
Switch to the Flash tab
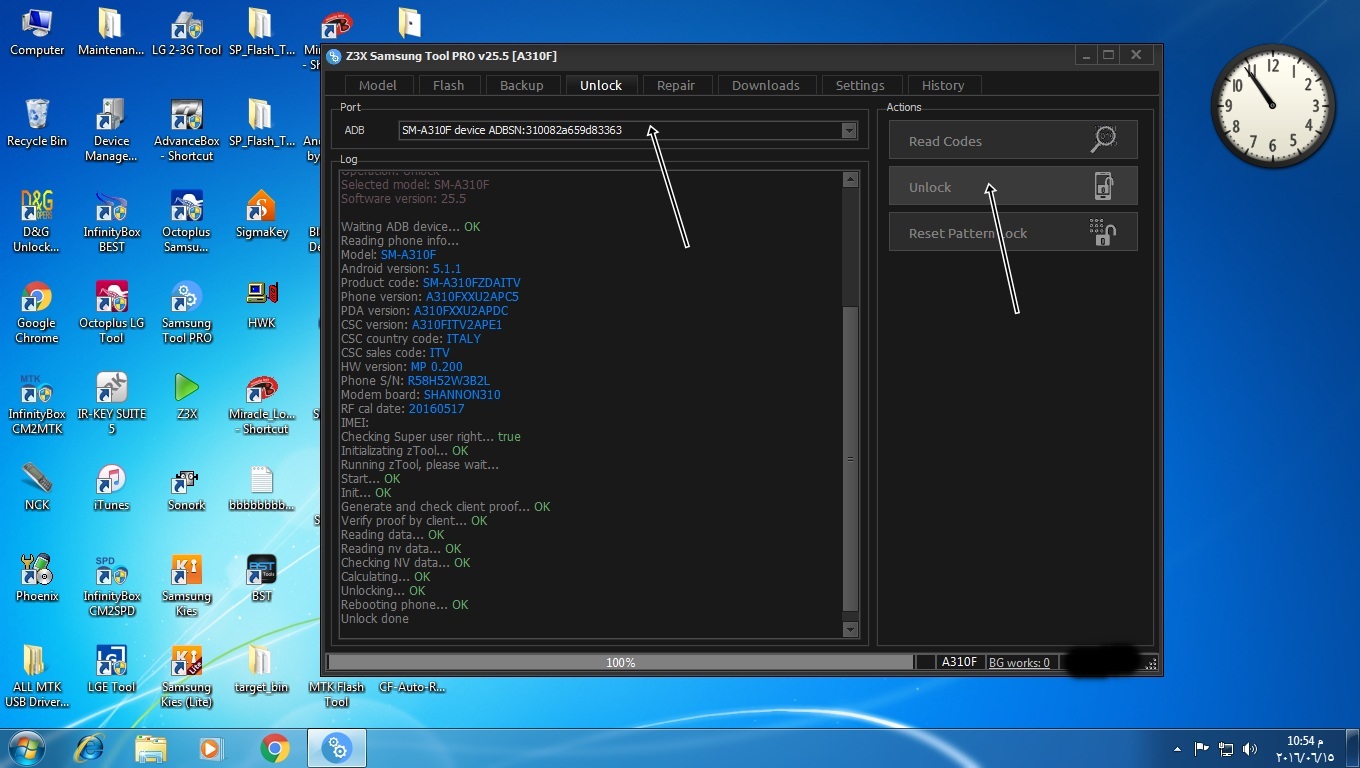click(448, 85)
